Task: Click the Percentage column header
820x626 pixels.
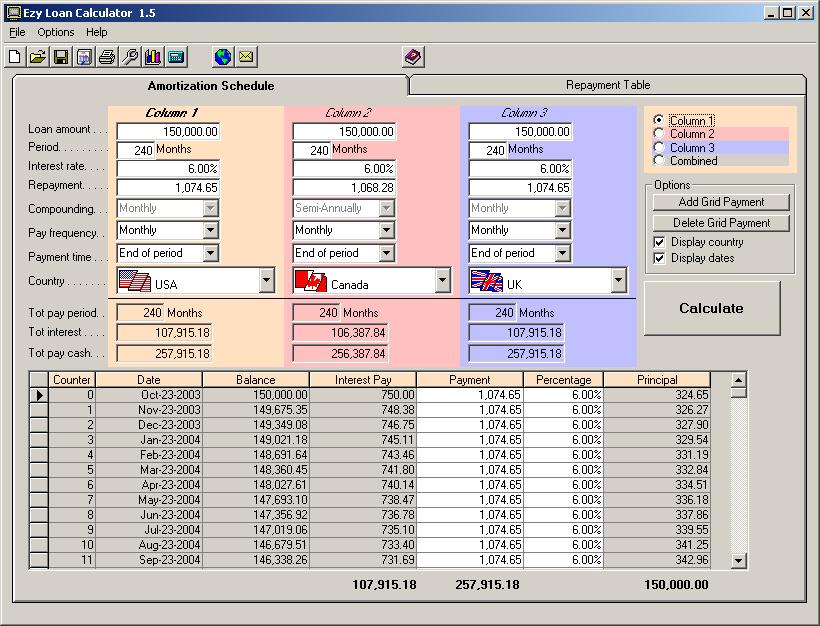Action: [563, 380]
